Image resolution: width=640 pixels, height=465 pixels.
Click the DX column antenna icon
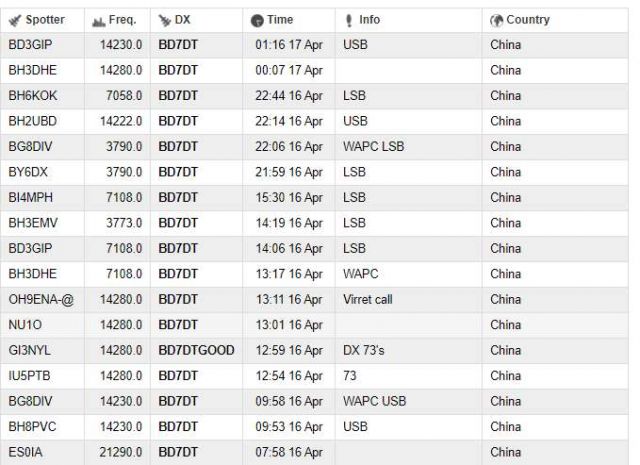pos(164,20)
